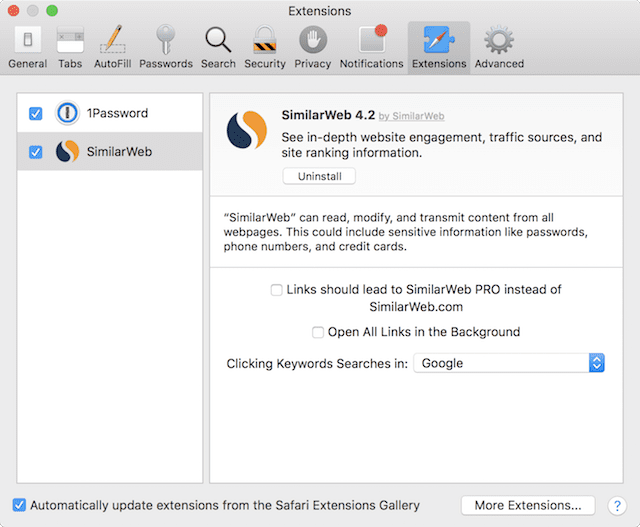Click the Uninstall button for SimilarWeb
Viewport: 640px width, 527px height.
coord(319,176)
